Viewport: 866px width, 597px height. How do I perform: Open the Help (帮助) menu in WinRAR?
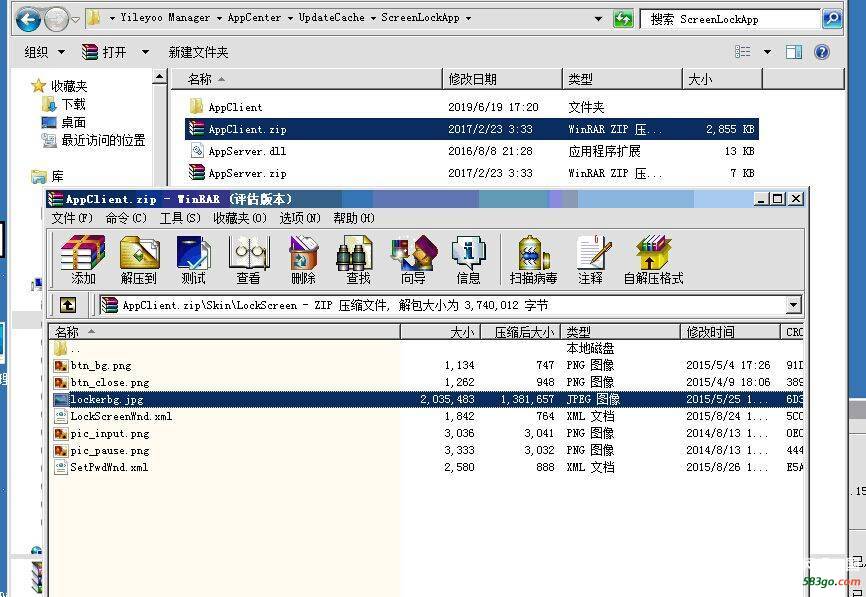pos(354,218)
